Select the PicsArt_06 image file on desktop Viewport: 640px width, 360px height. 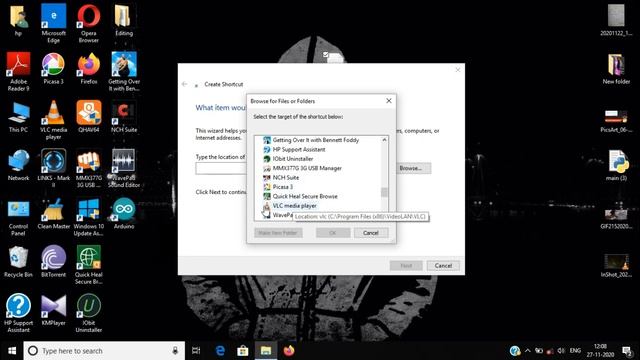616,120
